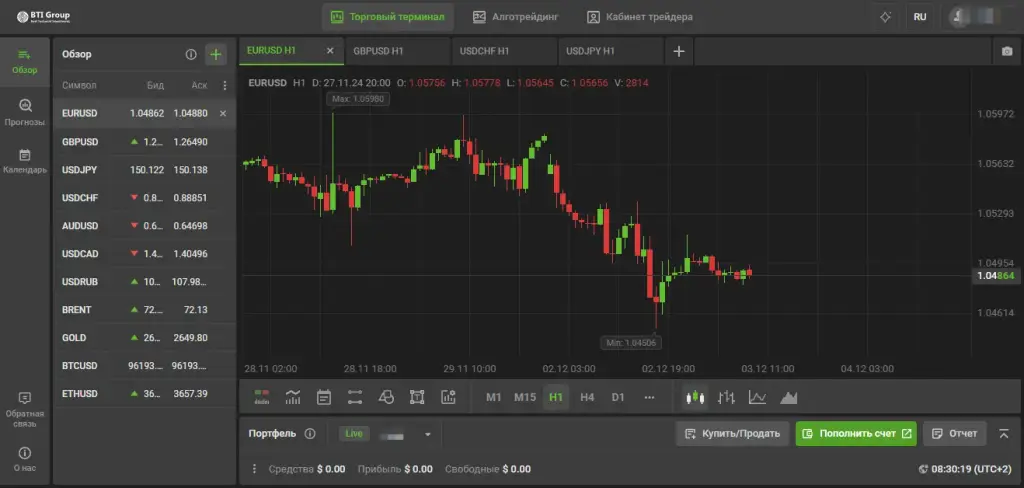The width and height of the screenshot is (1024, 488).
Task: Select the BRENT row in the symbol list
Action: [144, 310]
